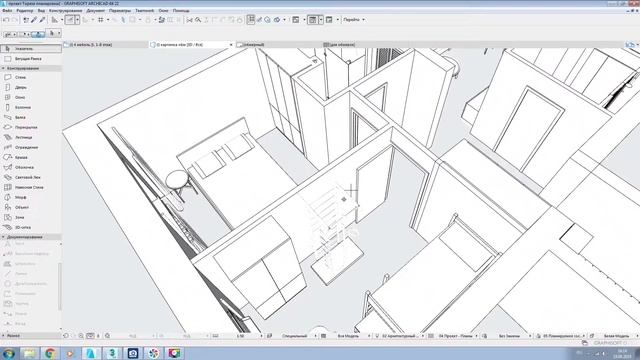Open the 02 Архитектурный pen set selector

[x=400, y=336]
